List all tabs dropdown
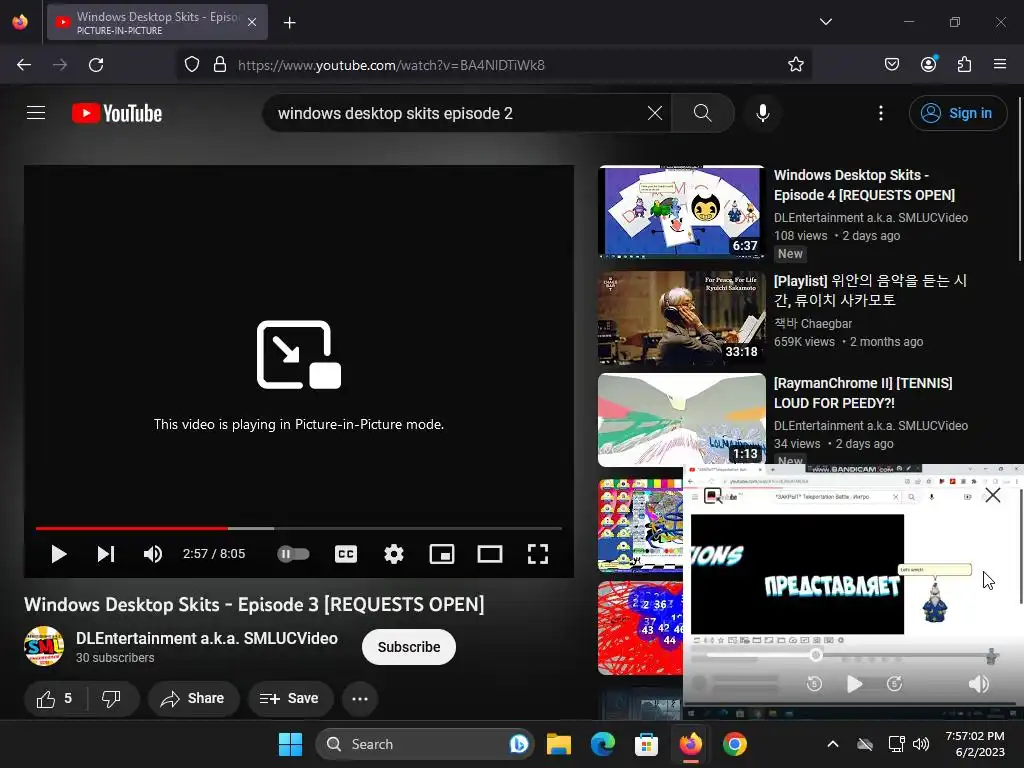This screenshot has height=768, width=1024. (x=825, y=22)
